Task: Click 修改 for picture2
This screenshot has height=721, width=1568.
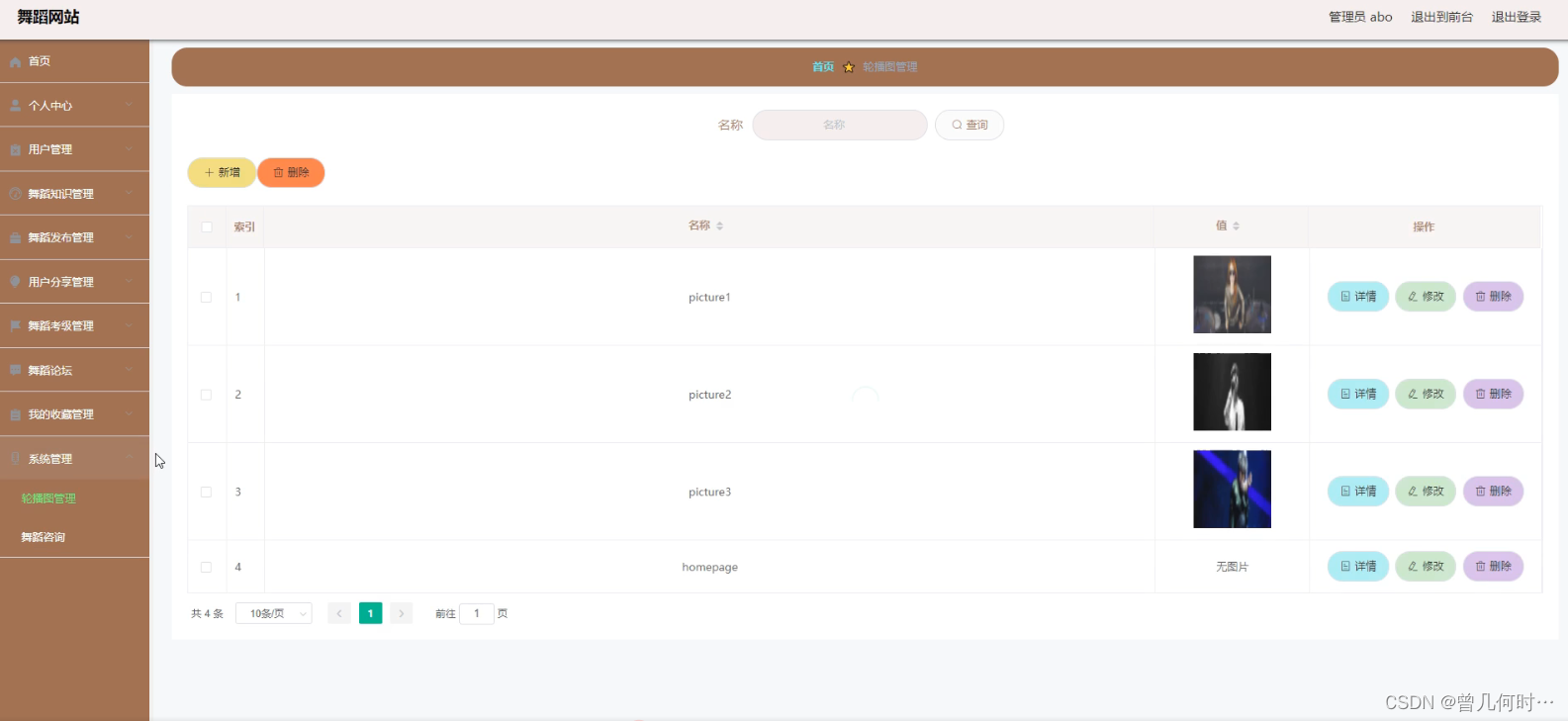Action: (1426, 394)
